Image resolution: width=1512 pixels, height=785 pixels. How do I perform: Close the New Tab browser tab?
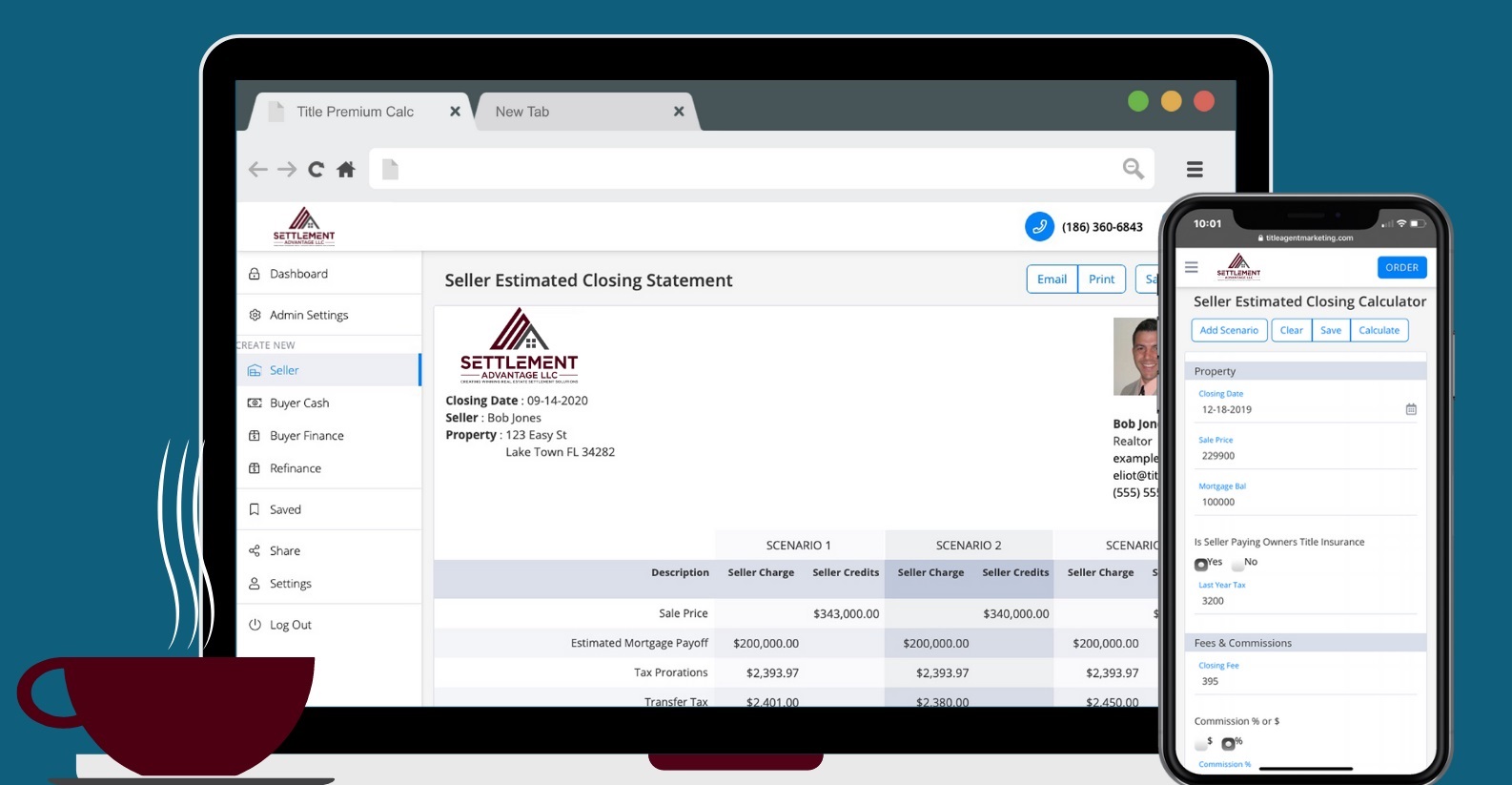coord(679,112)
